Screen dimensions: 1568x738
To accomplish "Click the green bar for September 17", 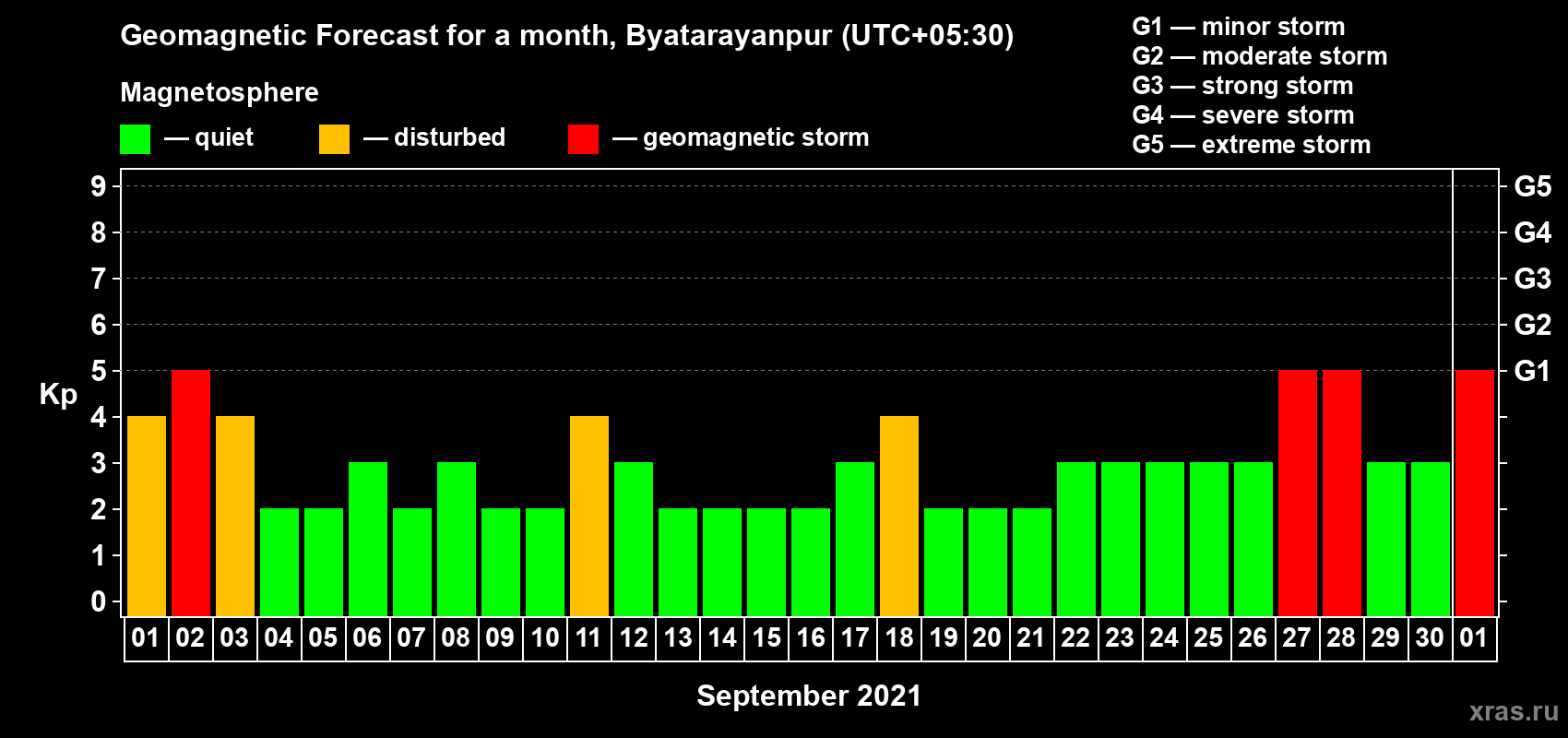I will (x=855, y=540).
